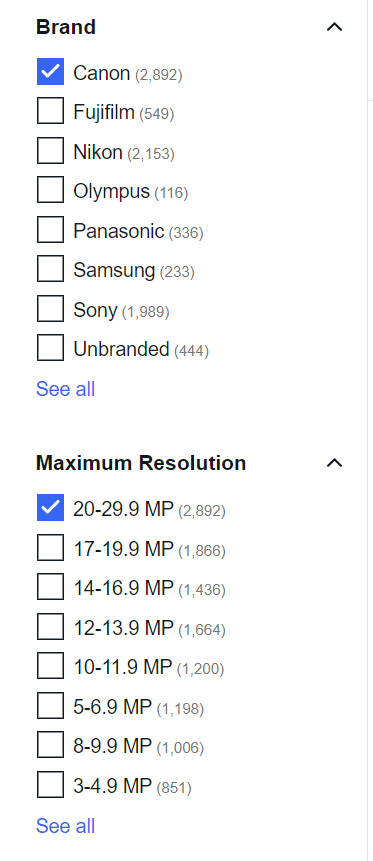Open See all under Maximum Resolution
Image resolution: width=373 pixels, height=861 pixels.
click(65, 826)
